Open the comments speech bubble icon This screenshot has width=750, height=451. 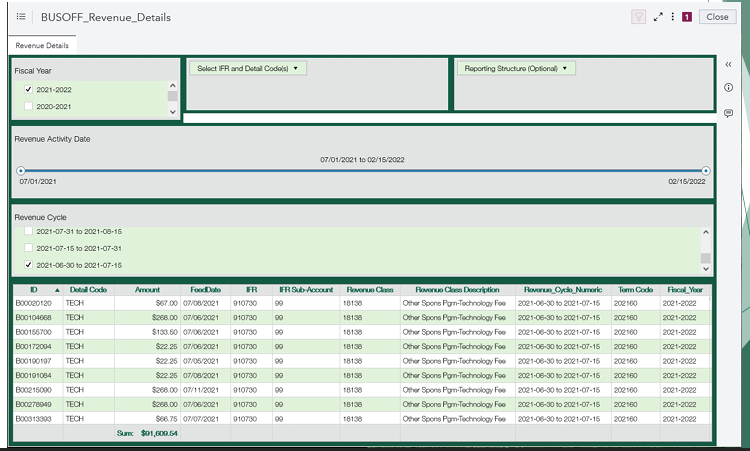(728, 113)
